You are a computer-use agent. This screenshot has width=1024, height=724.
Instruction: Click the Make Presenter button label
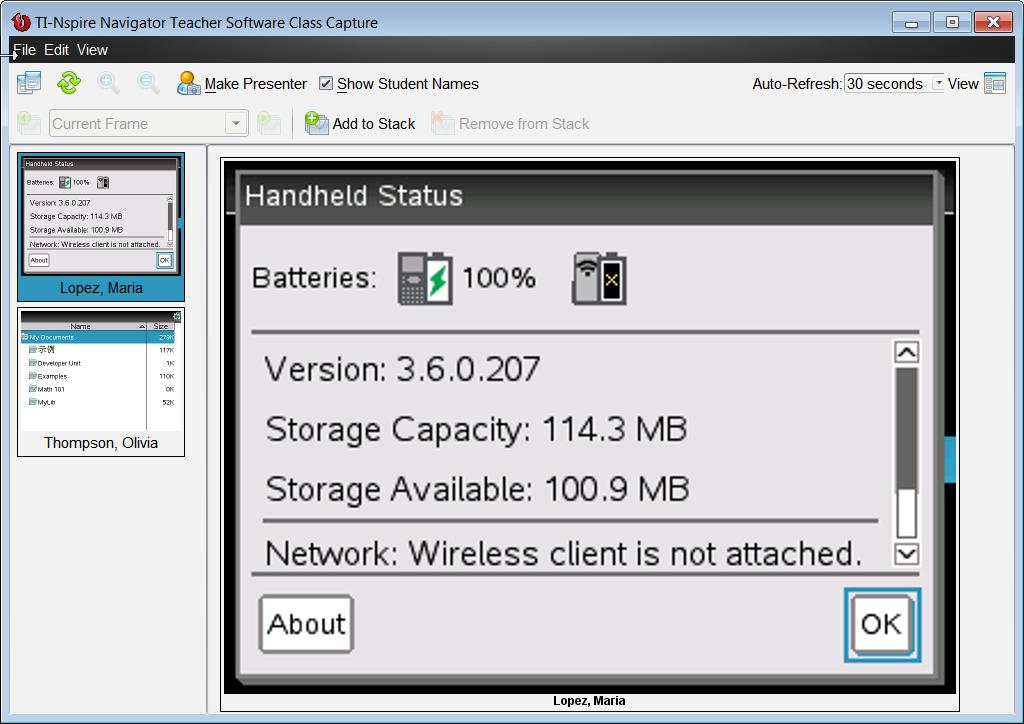pos(255,84)
